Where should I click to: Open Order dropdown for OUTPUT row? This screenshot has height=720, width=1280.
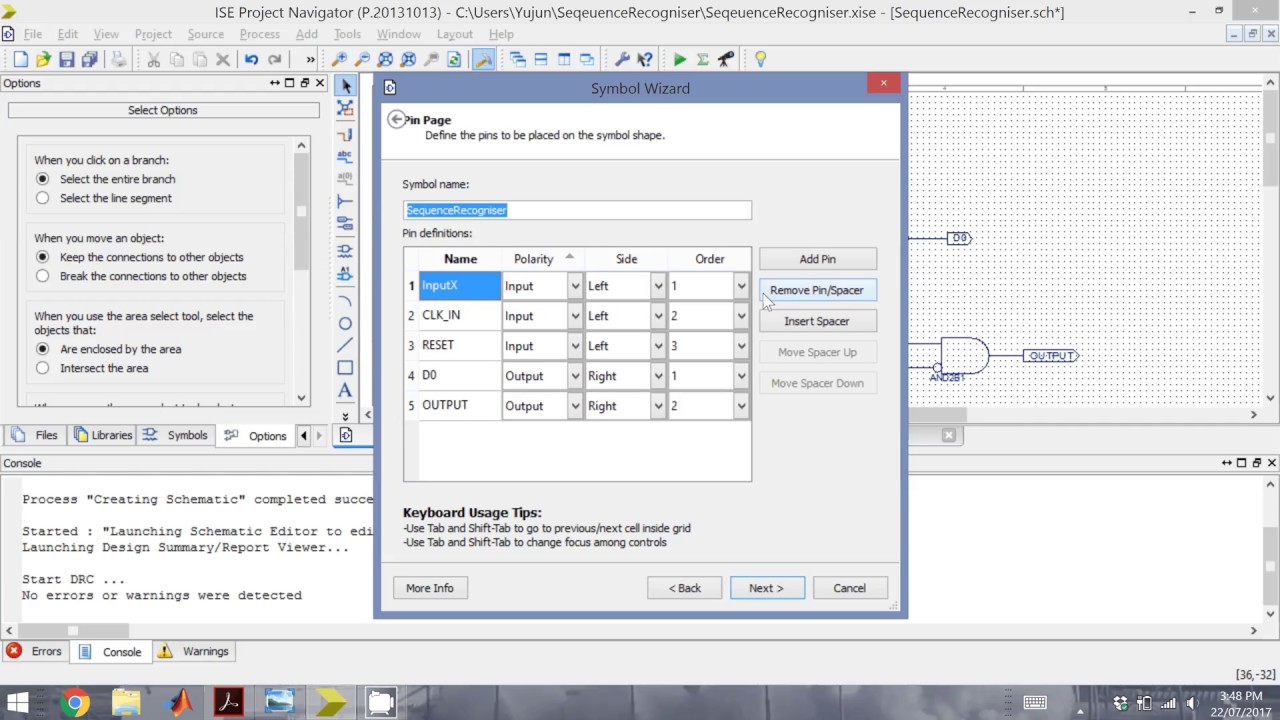coord(741,406)
